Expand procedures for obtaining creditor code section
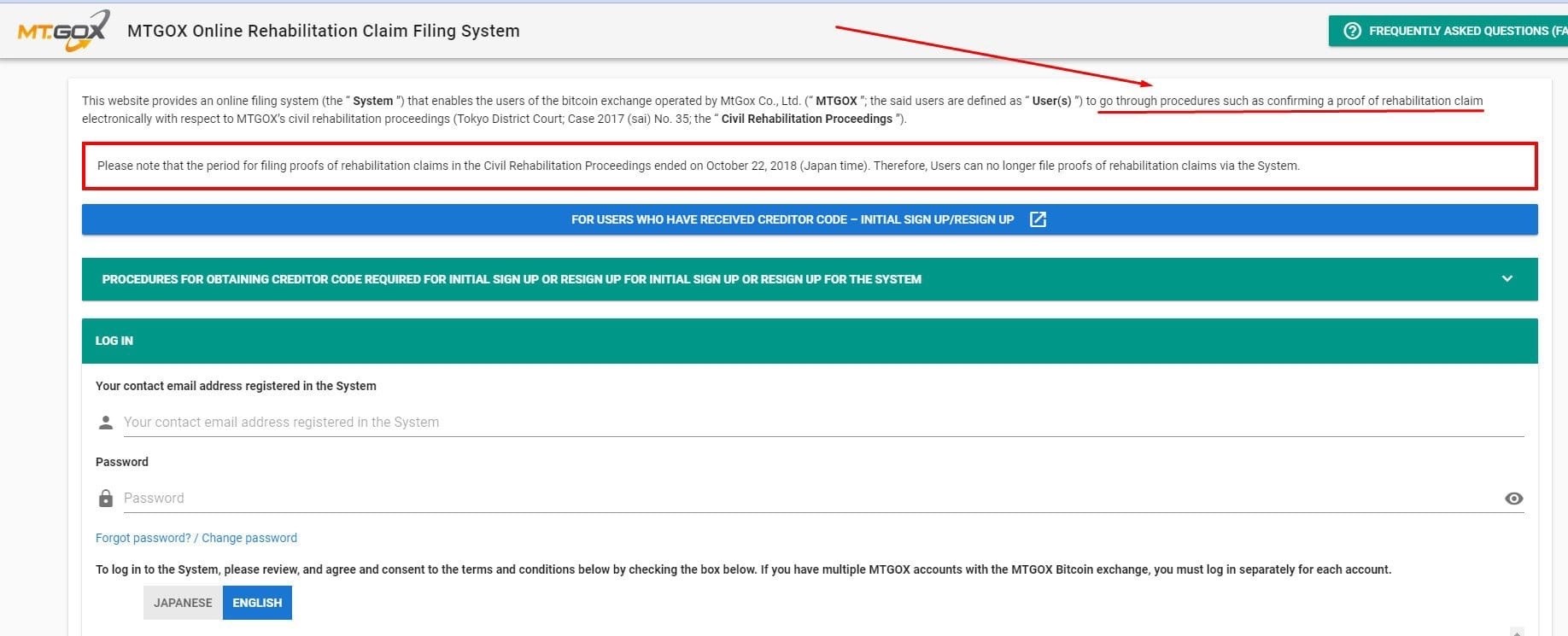 pos(810,279)
